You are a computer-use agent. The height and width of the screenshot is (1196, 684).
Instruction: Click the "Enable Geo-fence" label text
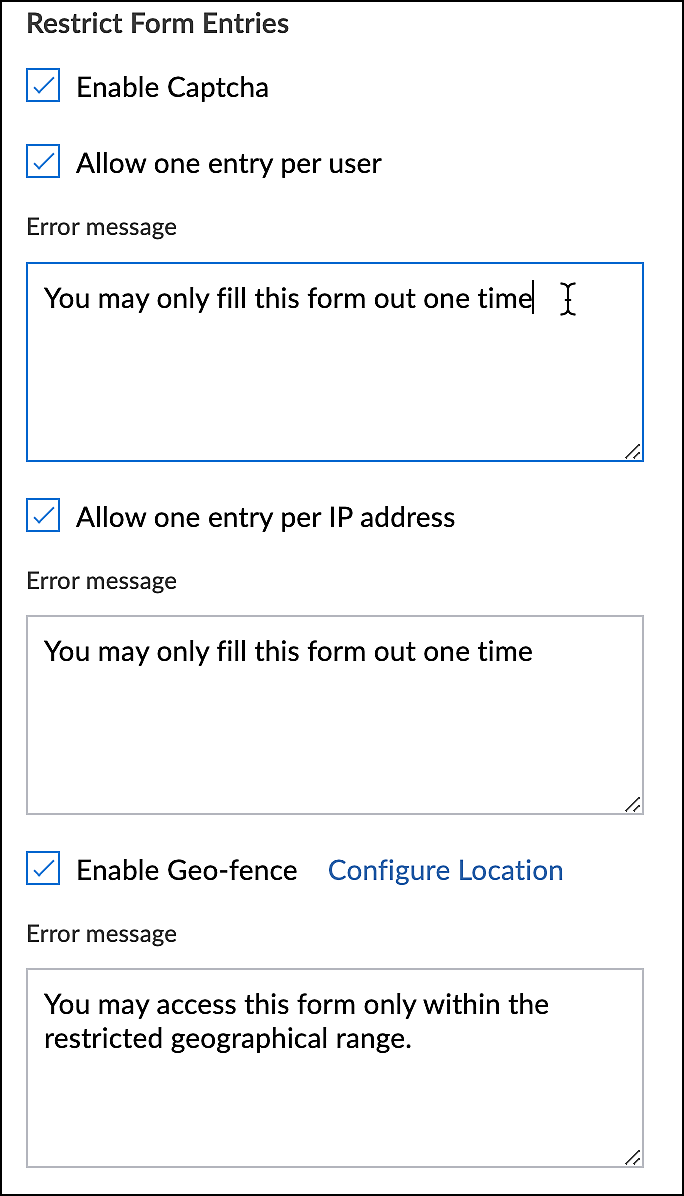coord(187,870)
